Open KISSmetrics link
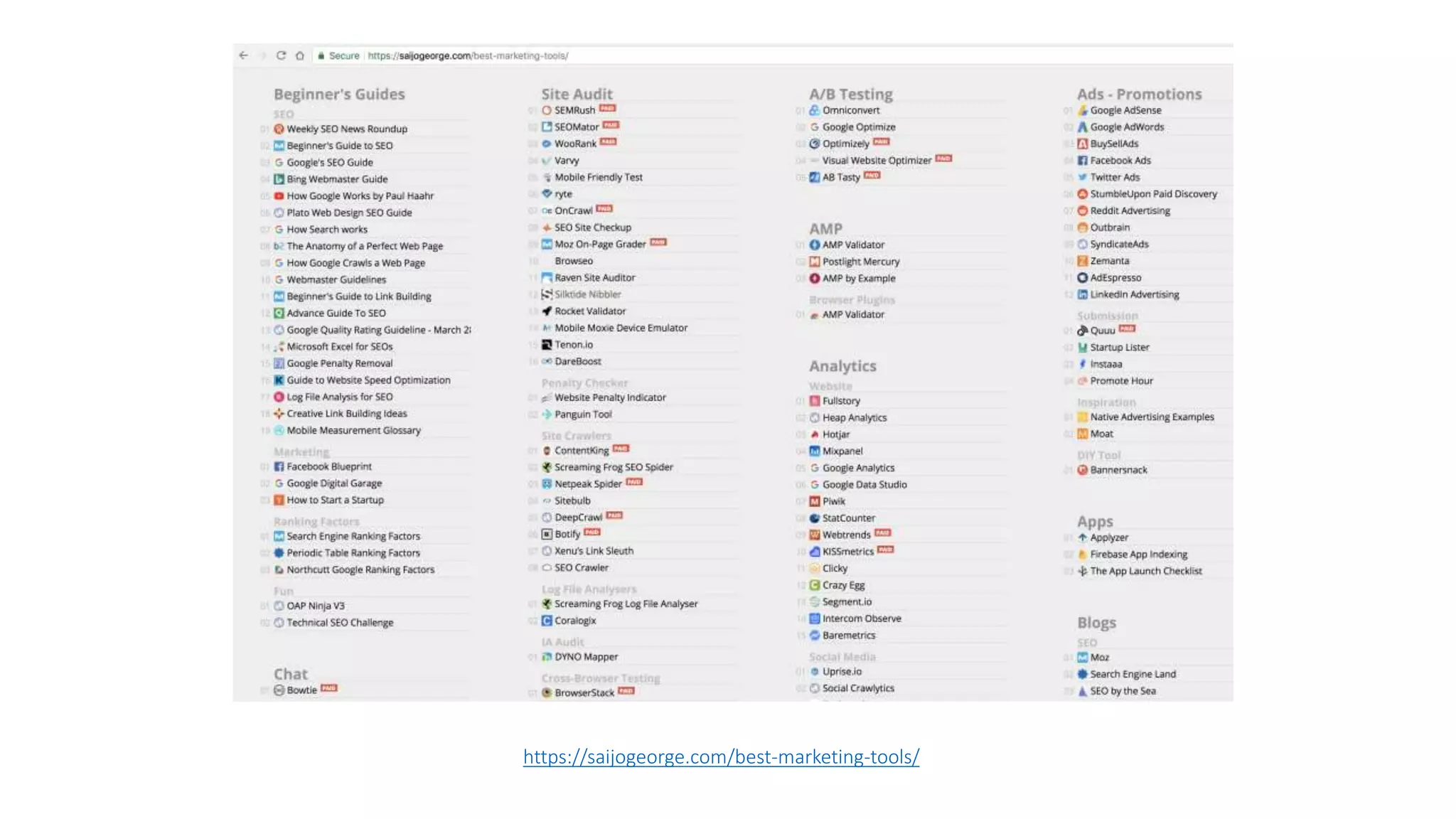This screenshot has height=819, width=1456. (x=848, y=552)
